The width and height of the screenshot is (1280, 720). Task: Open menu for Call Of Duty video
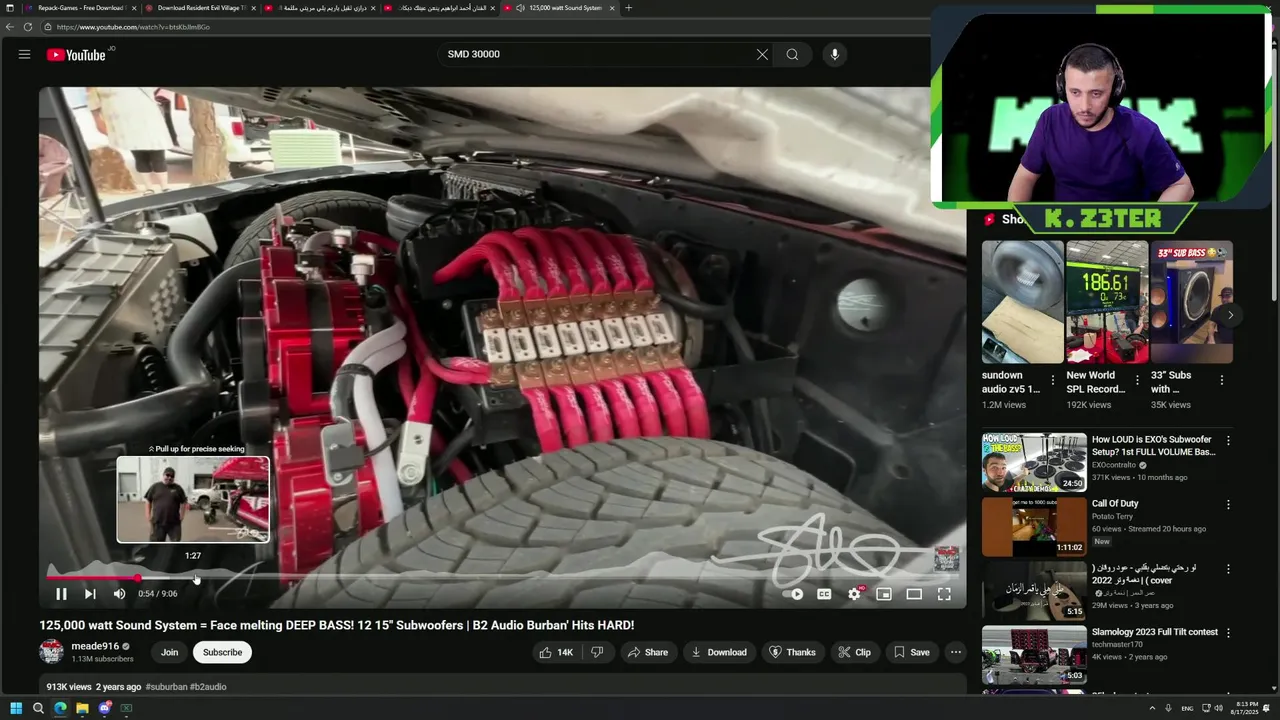pos(1228,505)
